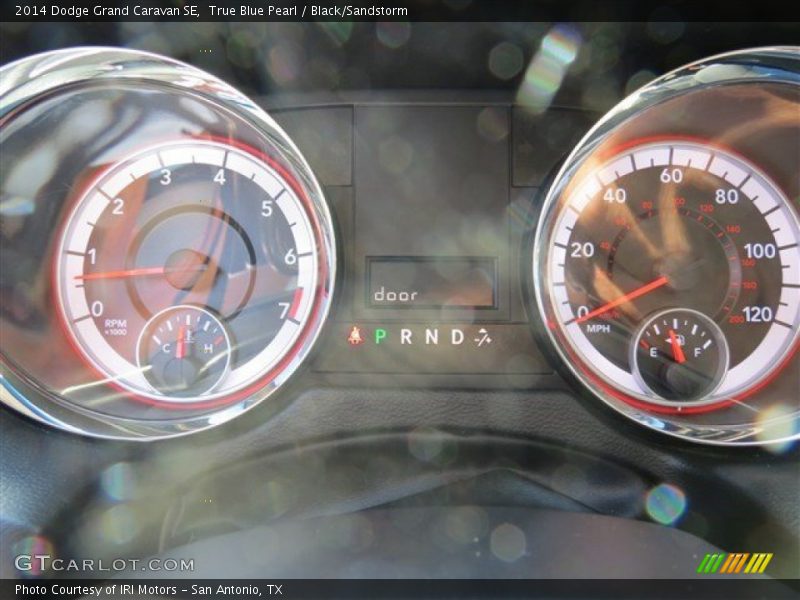Screen dimensions: 800x600
Task: Click the green P park gear indicator
Action: pyautogui.click(x=381, y=337)
